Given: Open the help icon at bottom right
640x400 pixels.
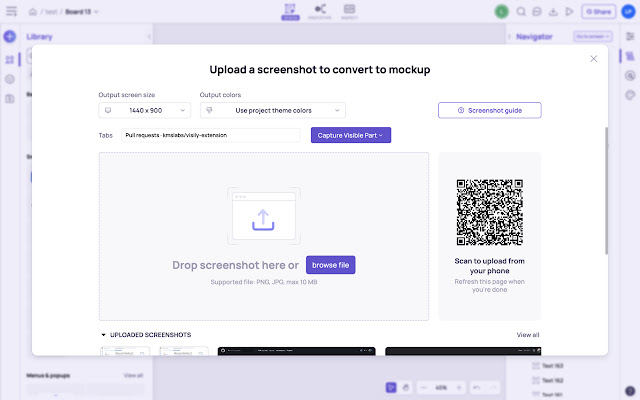Looking at the screenshot, I should [630, 391].
